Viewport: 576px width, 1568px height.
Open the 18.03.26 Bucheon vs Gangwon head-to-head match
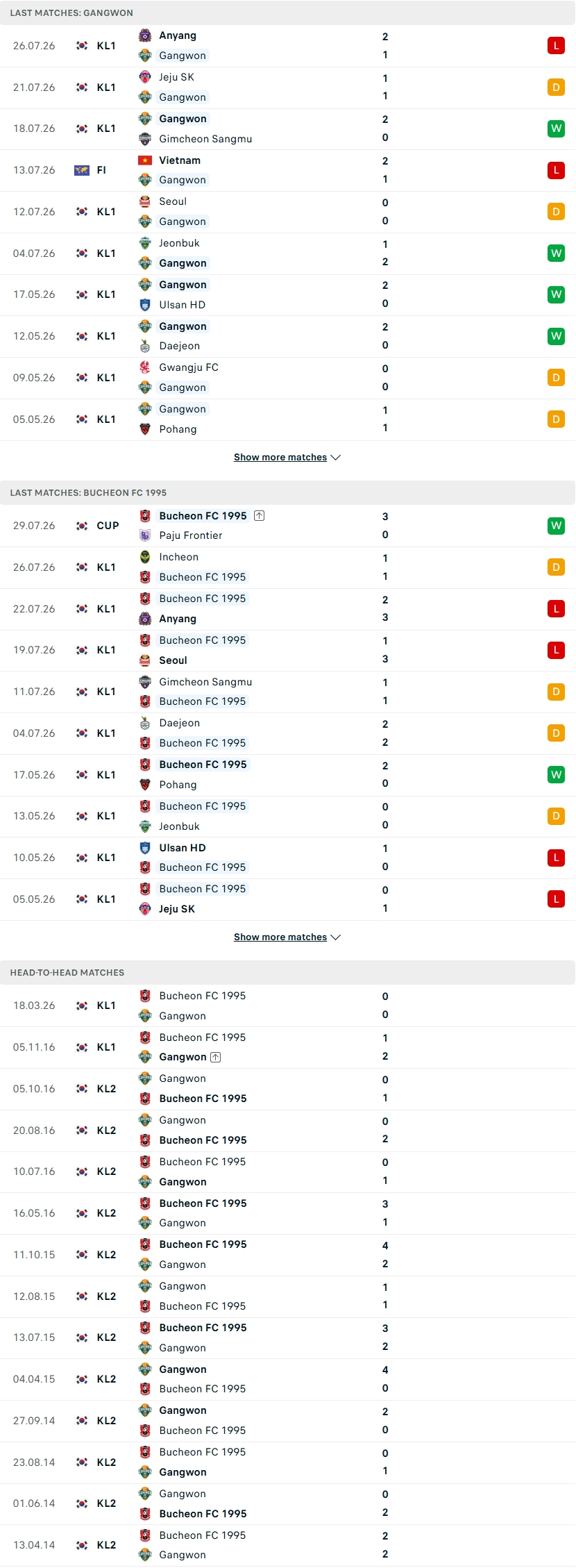tap(287, 1006)
